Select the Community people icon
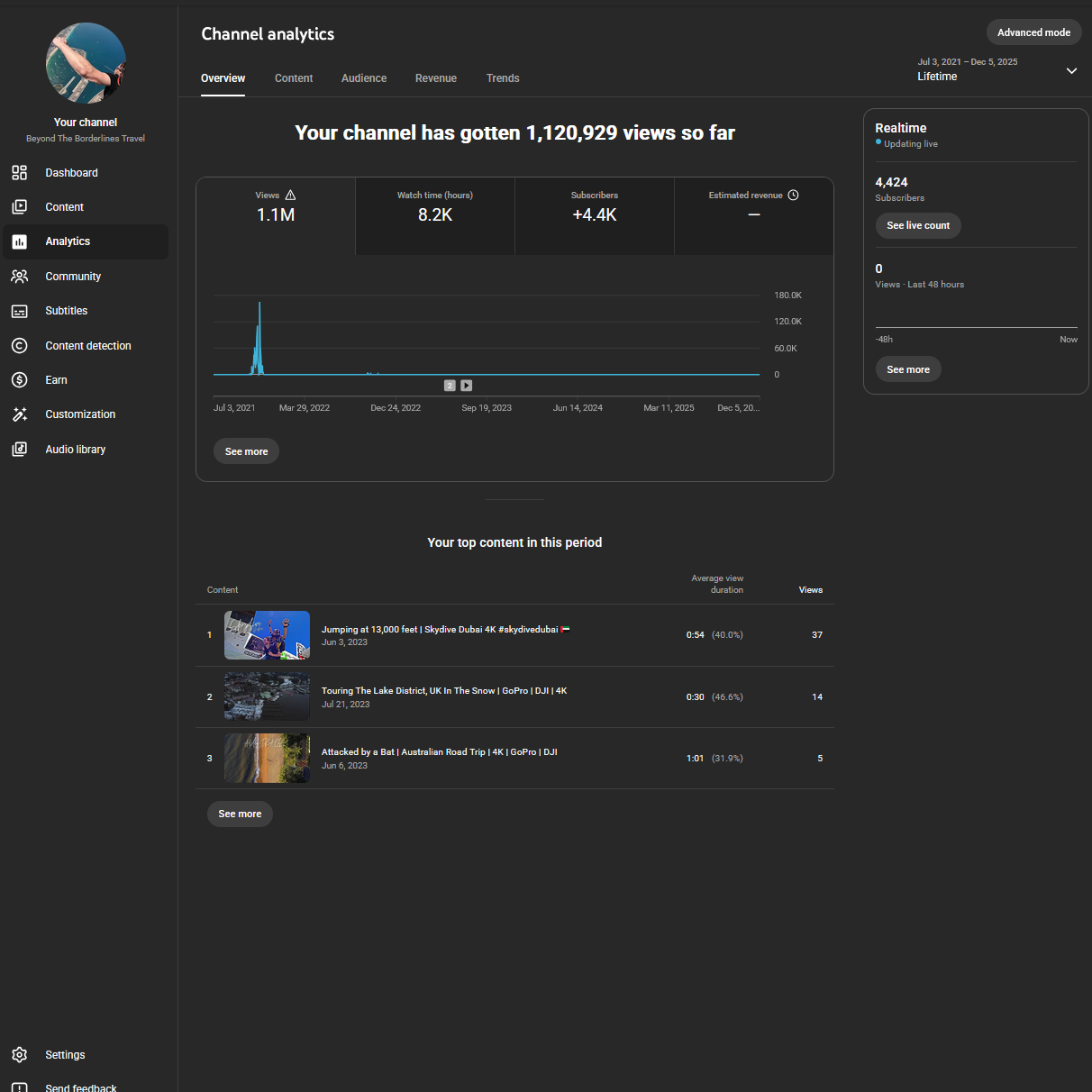The height and width of the screenshot is (1092, 1092). pyautogui.click(x=19, y=277)
